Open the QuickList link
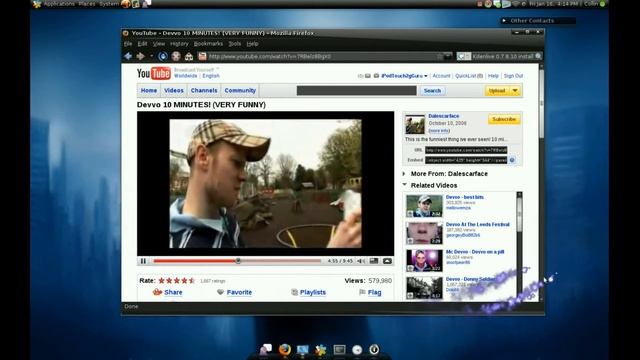The image size is (640, 360). [x=469, y=76]
